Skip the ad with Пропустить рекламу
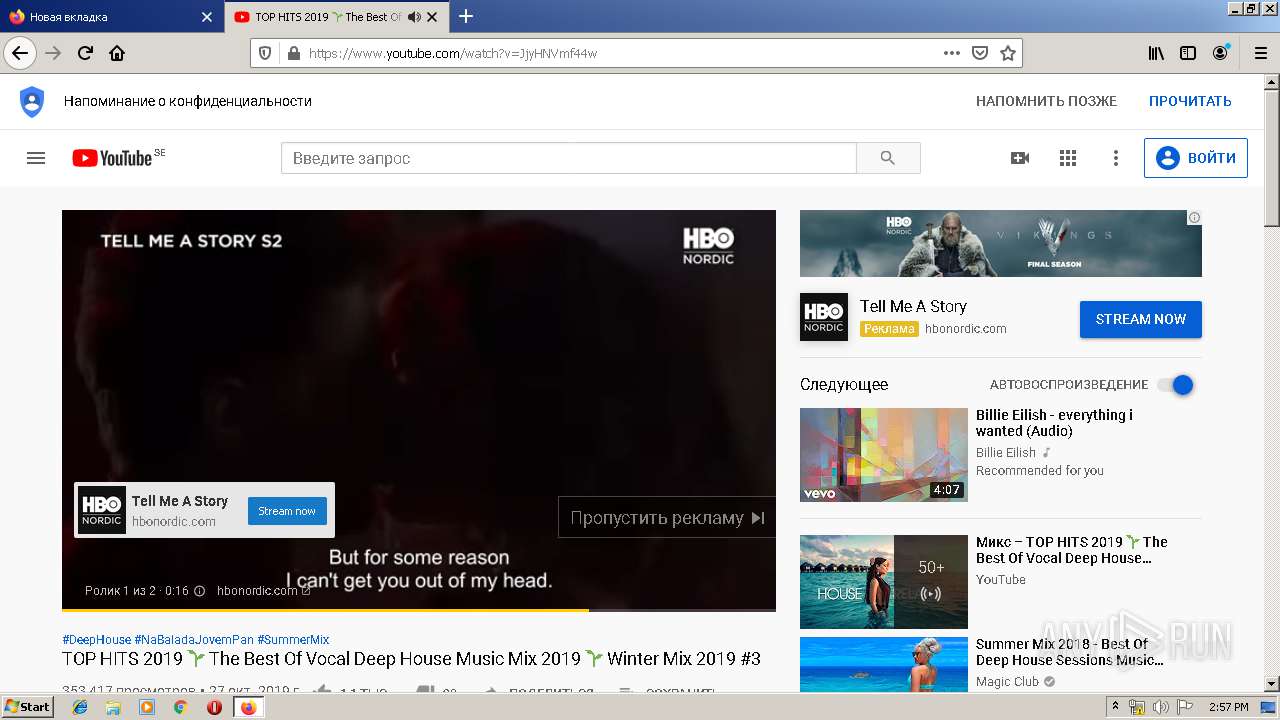 pos(667,518)
